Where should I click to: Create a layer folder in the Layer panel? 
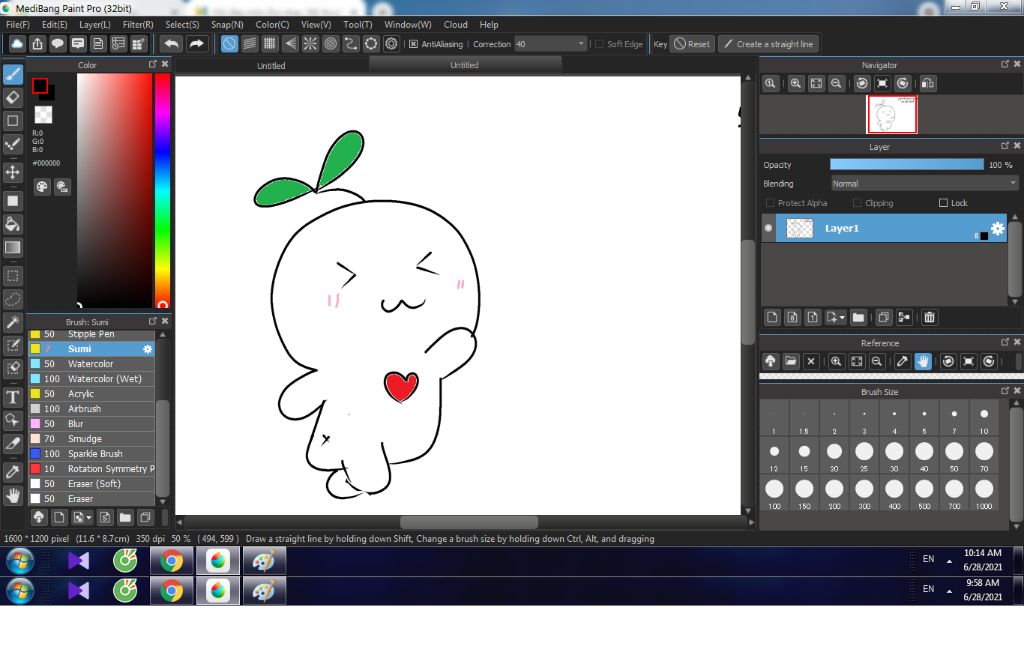(858, 317)
